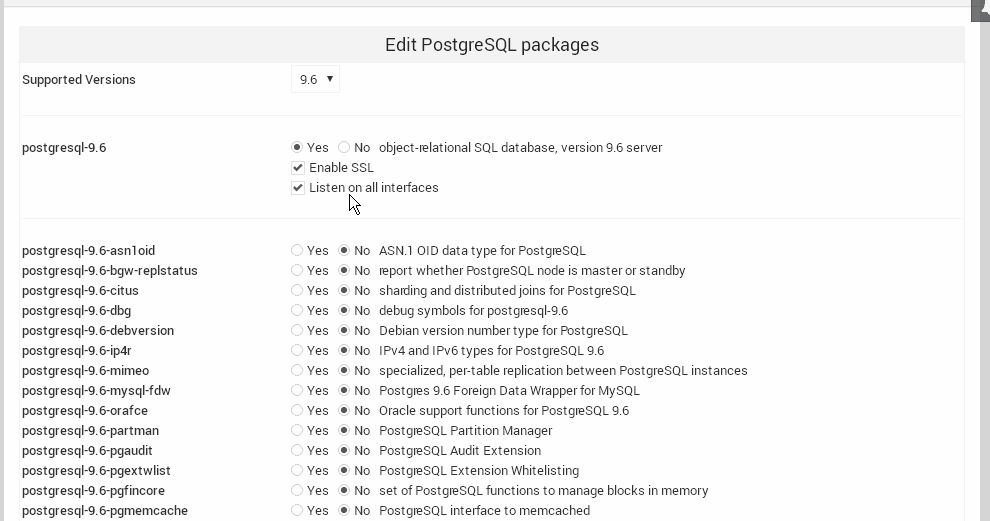Select Yes for postgresql-9.6 server package

[x=297, y=147]
